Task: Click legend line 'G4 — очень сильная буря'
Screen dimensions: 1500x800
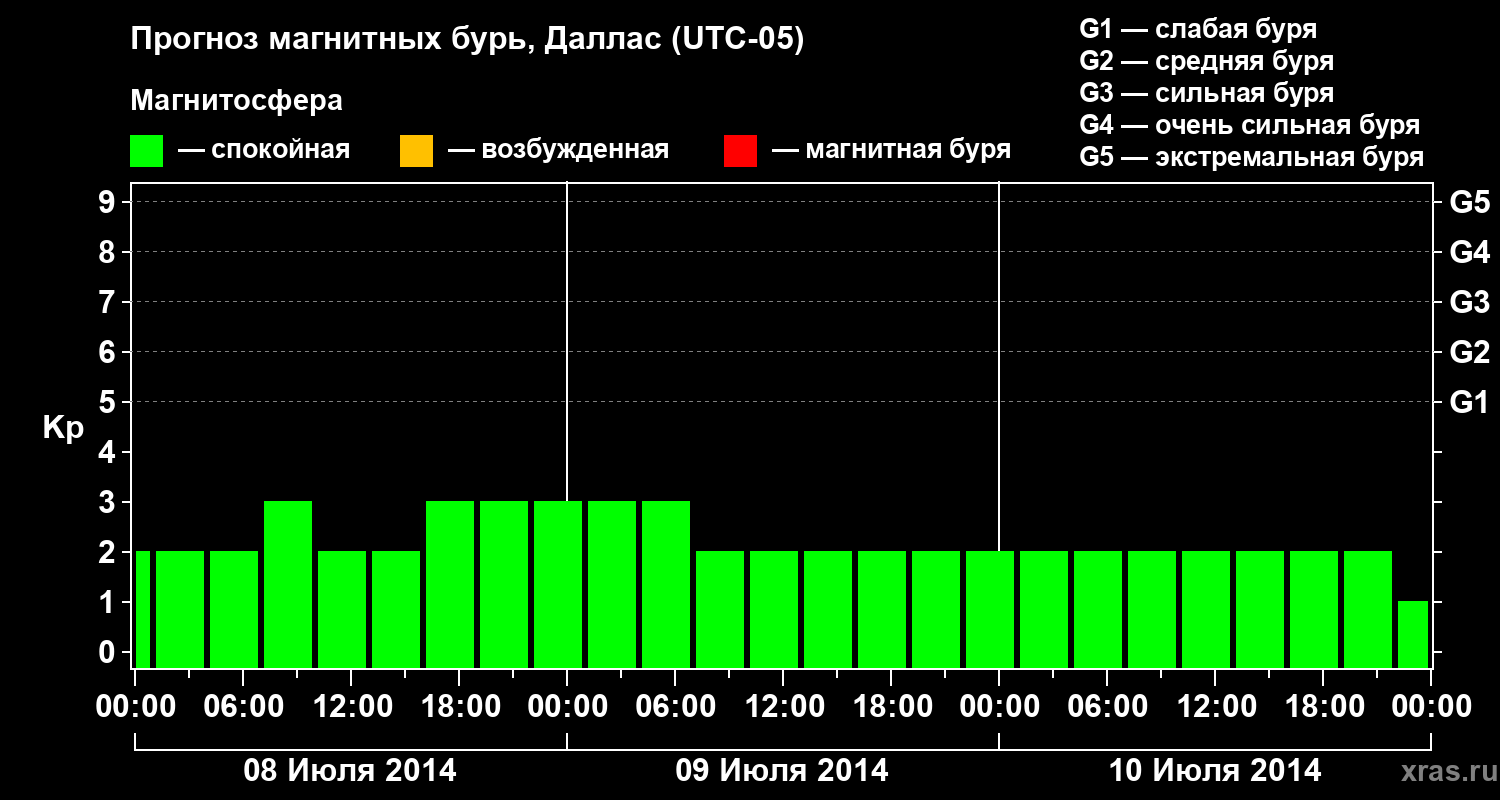Action: click(1250, 125)
